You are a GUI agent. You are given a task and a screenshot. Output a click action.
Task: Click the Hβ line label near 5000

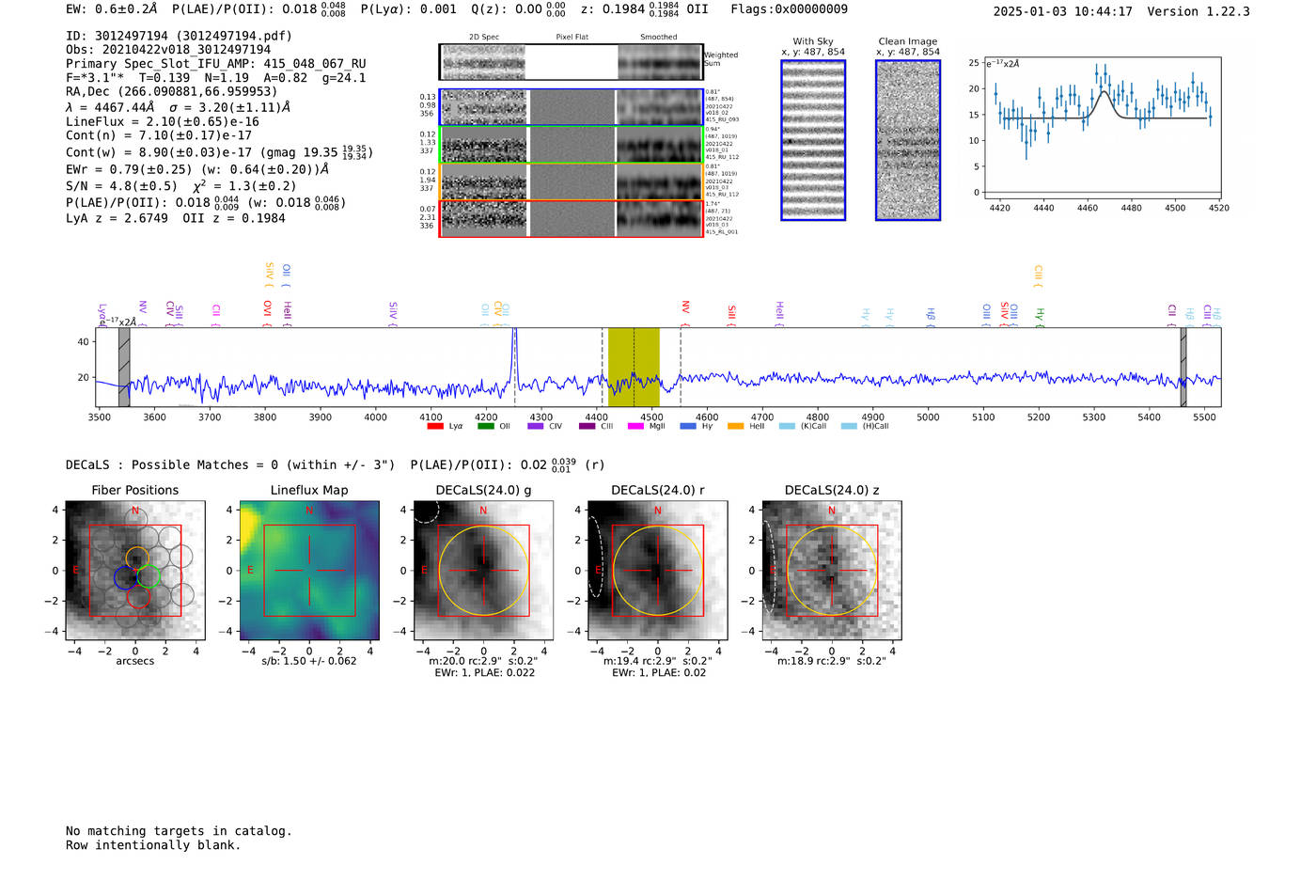pos(931,315)
